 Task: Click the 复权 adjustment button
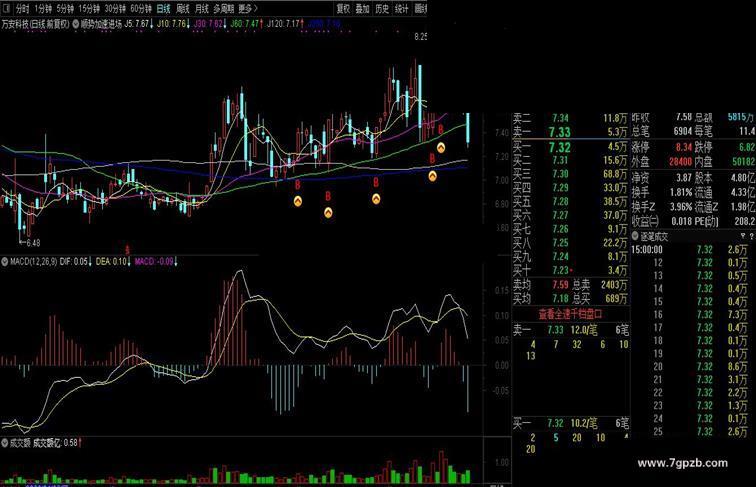click(x=343, y=9)
